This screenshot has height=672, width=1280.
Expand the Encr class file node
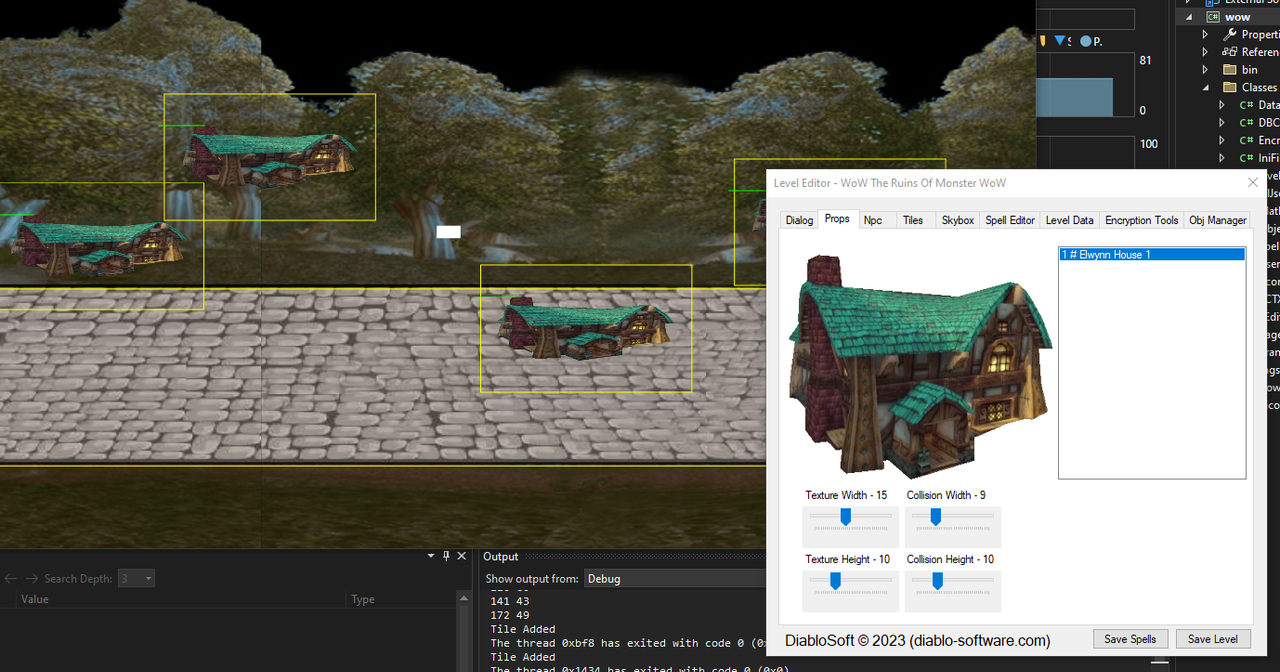coord(1222,140)
